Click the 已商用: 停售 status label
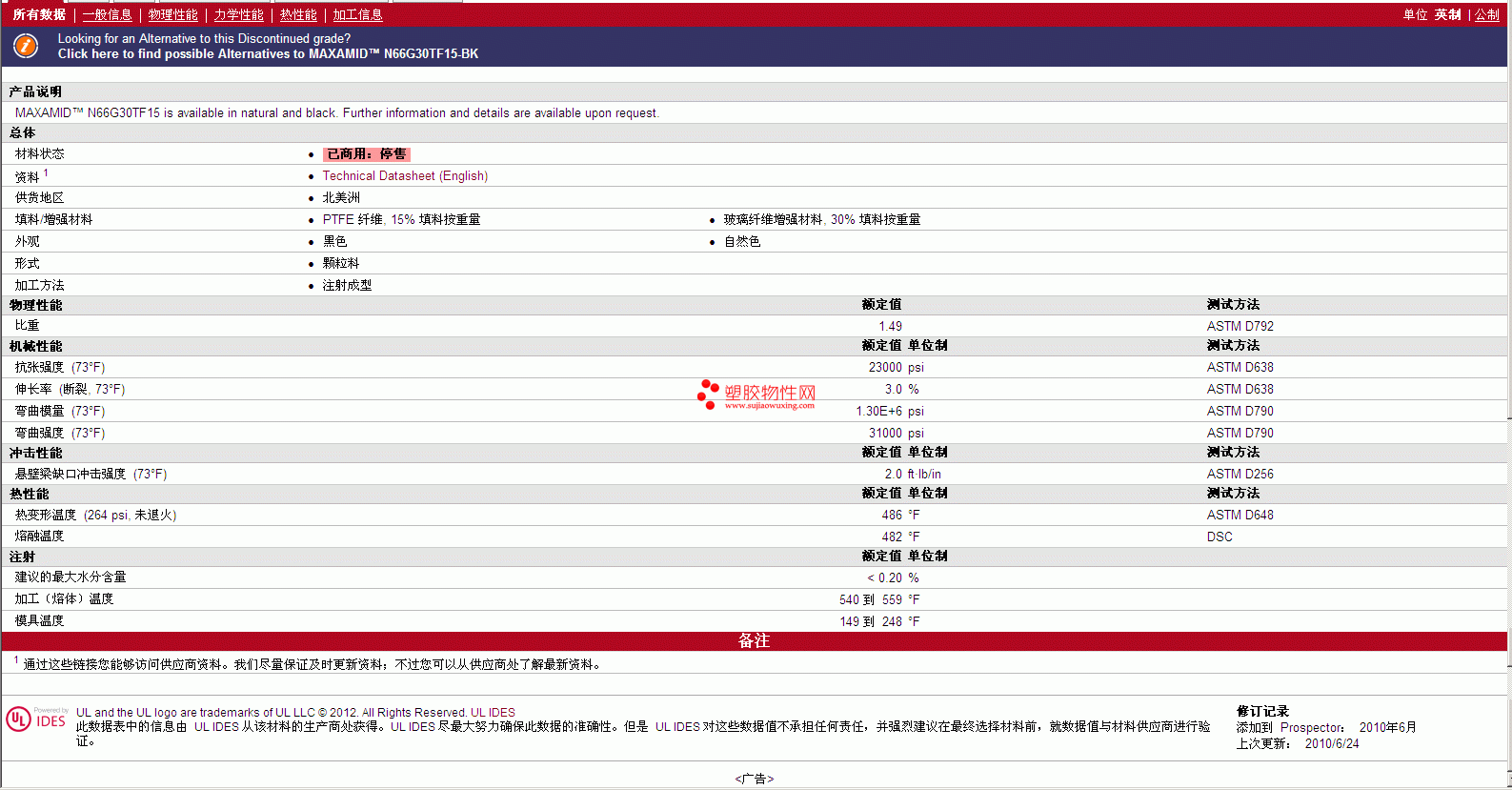 367,154
